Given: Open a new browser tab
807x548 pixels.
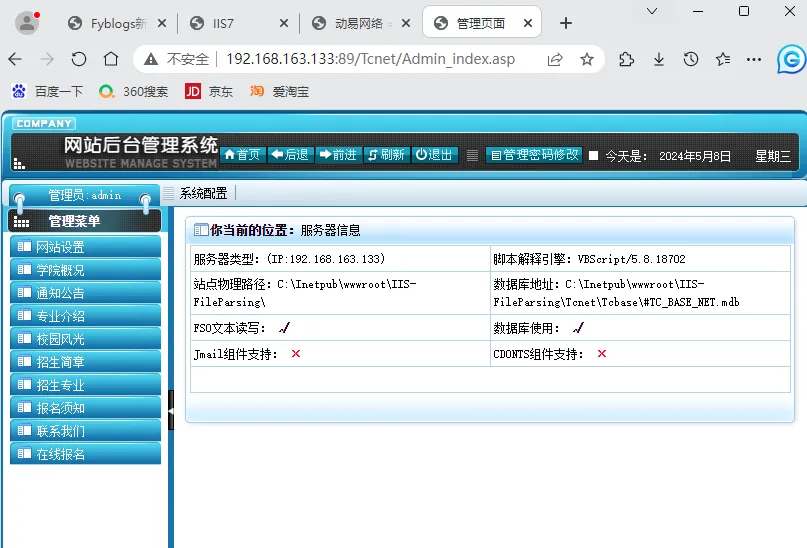Looking at the screenshot, I should click(566, 23).
